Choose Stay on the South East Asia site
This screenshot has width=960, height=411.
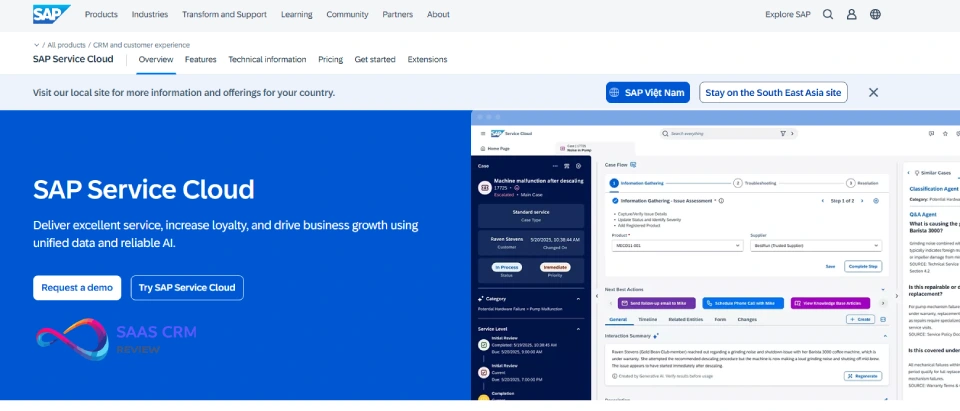click(x=773, y=93)
